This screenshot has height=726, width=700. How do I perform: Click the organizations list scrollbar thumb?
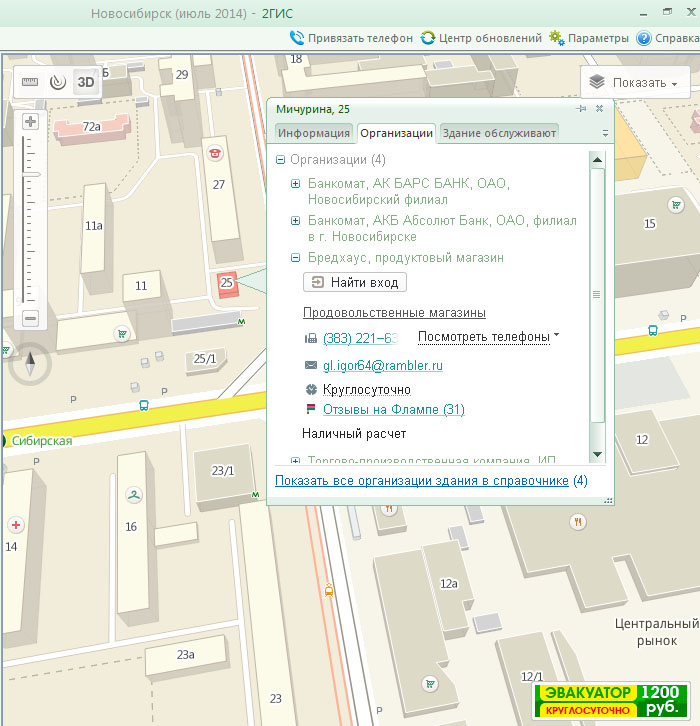[597, 295]
